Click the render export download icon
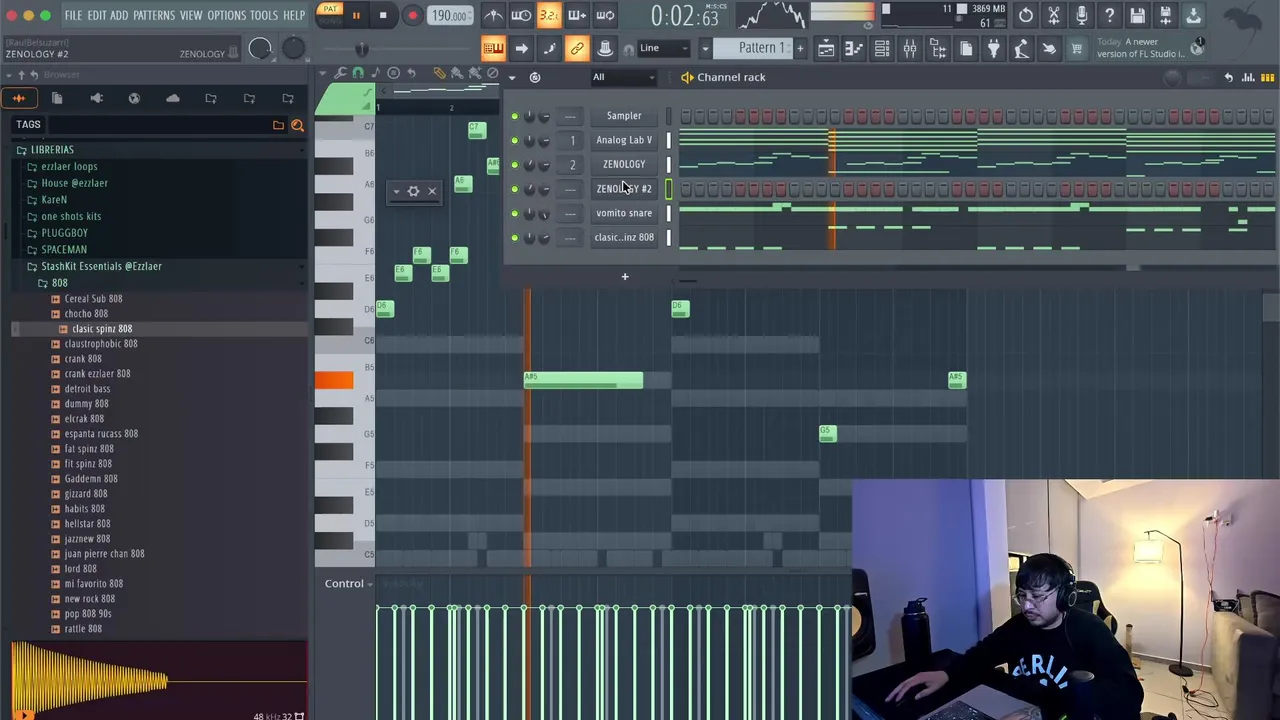 point(1193,16)
